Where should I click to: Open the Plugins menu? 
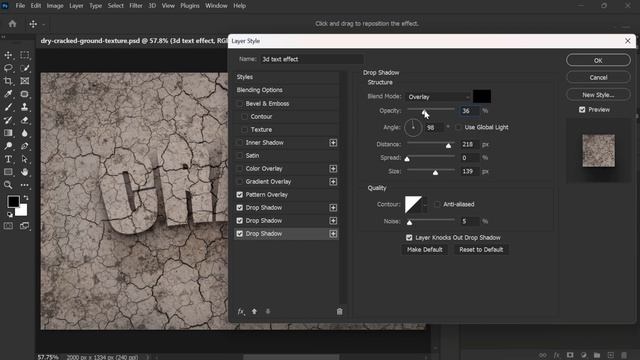coord(190,6)
